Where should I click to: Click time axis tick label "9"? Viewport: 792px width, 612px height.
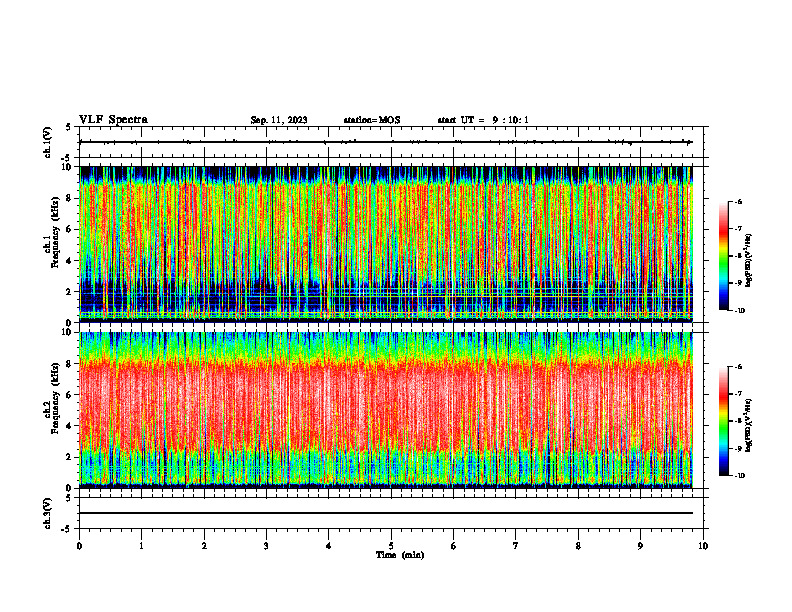point(640,546)
